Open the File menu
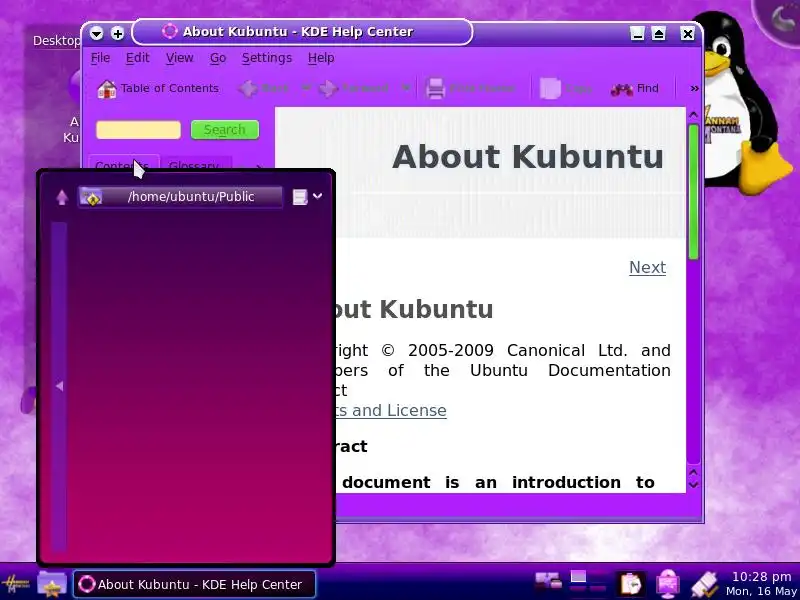The width and height of the screenshot is (800, 600). point(100,58)
